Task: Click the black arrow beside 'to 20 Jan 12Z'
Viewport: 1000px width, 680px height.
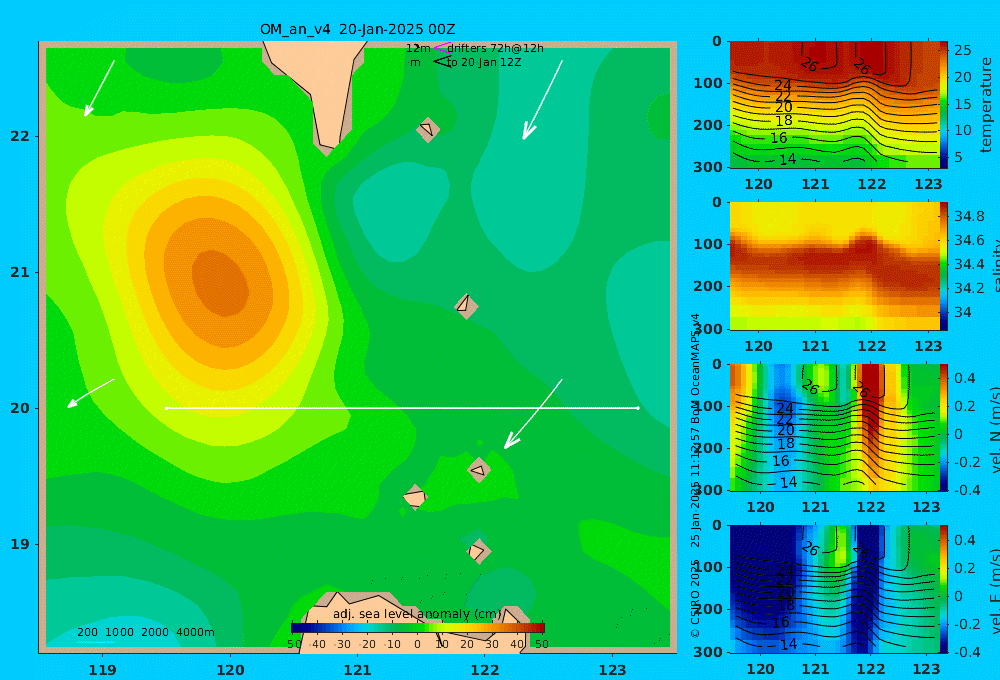Action: tap(443, 62)
